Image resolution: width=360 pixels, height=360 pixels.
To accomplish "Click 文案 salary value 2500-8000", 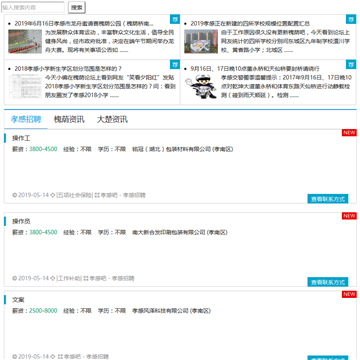I will (x=43, y=311).
